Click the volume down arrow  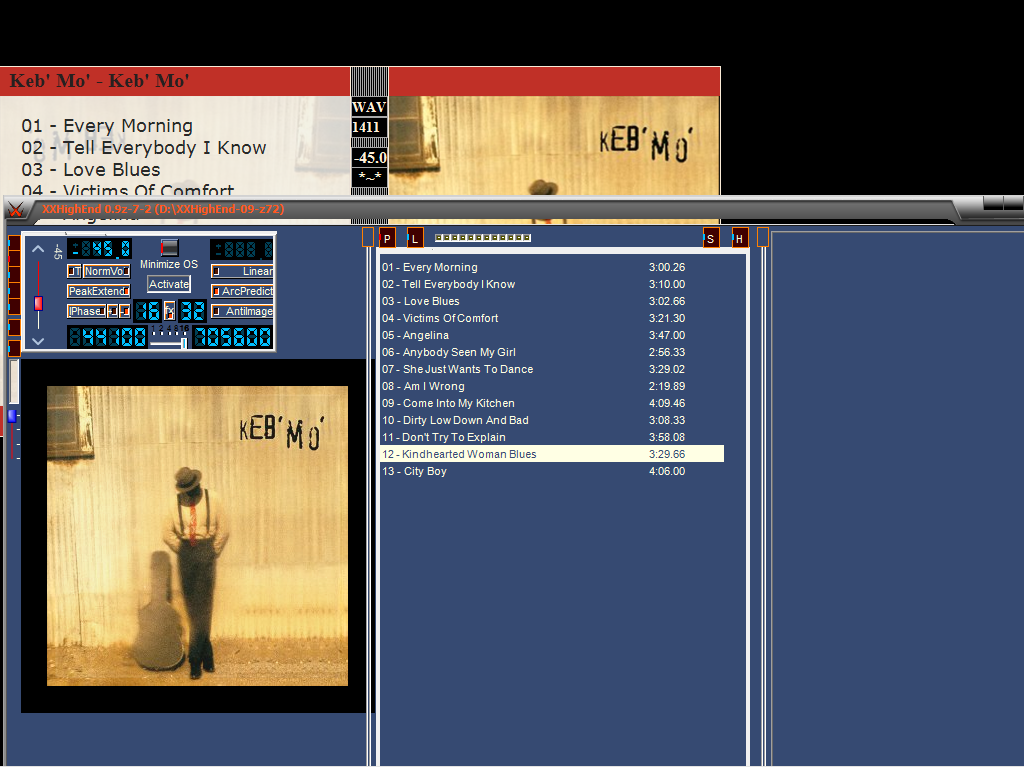point(38,341)
